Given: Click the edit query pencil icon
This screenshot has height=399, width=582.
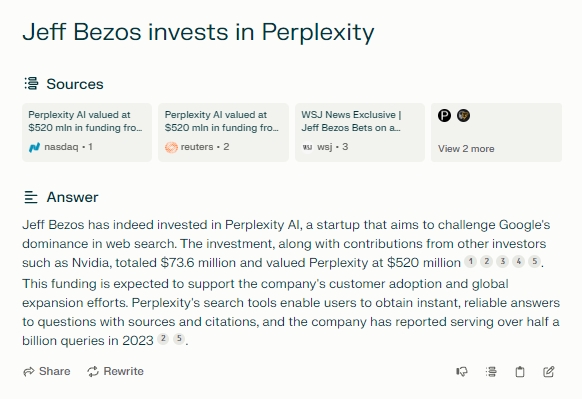Looking at the screenshot, I should pyautogui.click(x=549, y=372).
